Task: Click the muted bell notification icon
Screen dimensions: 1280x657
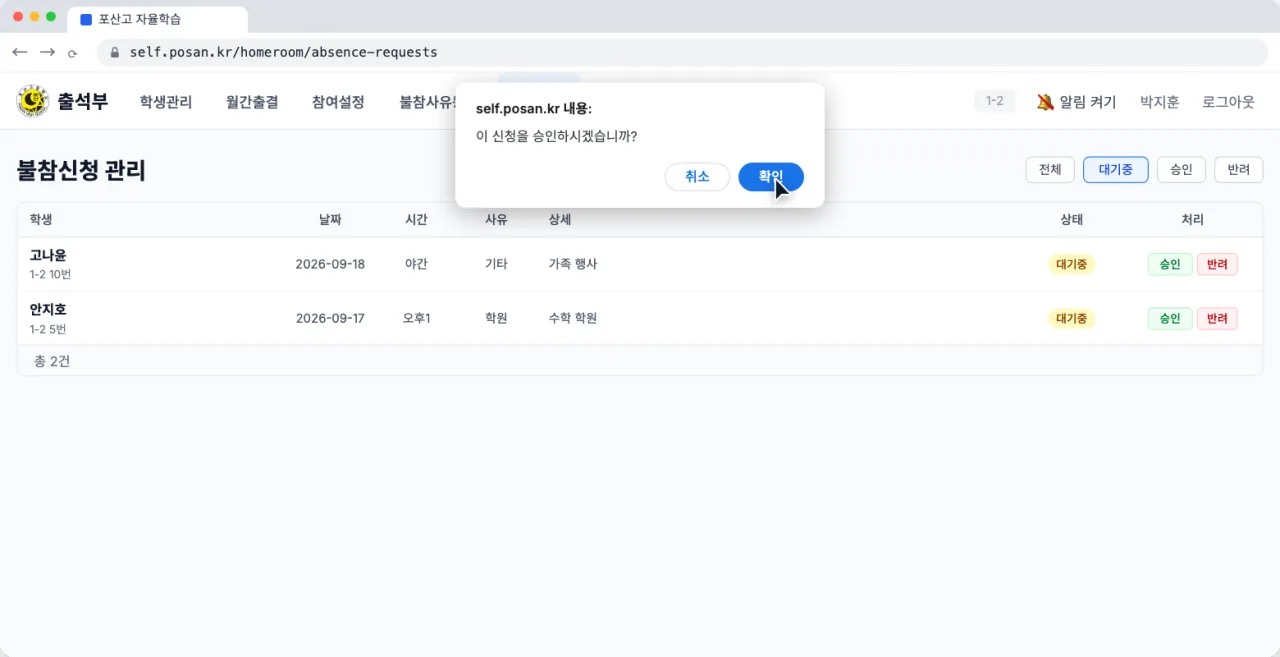Action: (x=1045, y=101)
